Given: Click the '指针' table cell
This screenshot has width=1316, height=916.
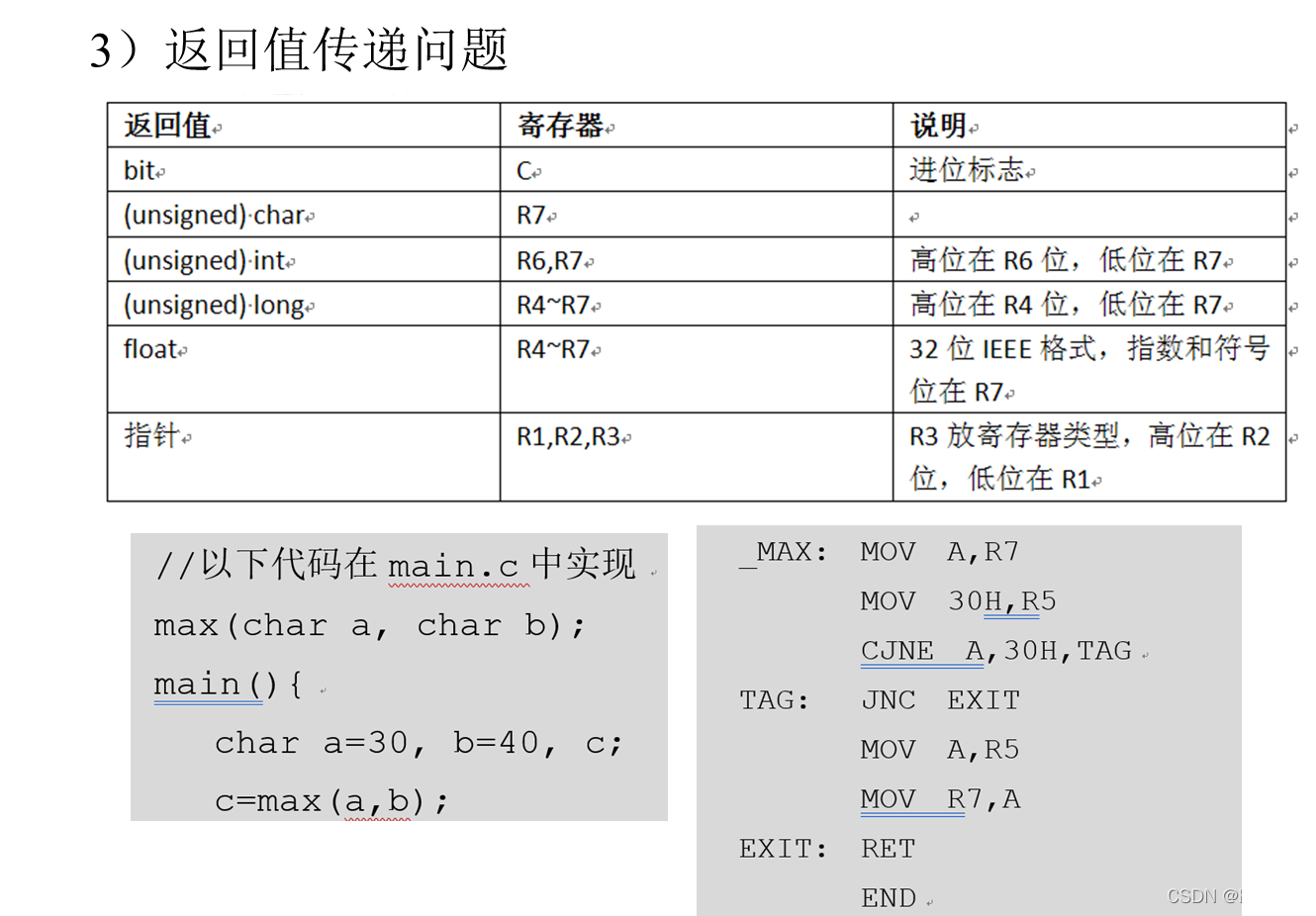Looking at the screenshot, I should pos(304,457).
